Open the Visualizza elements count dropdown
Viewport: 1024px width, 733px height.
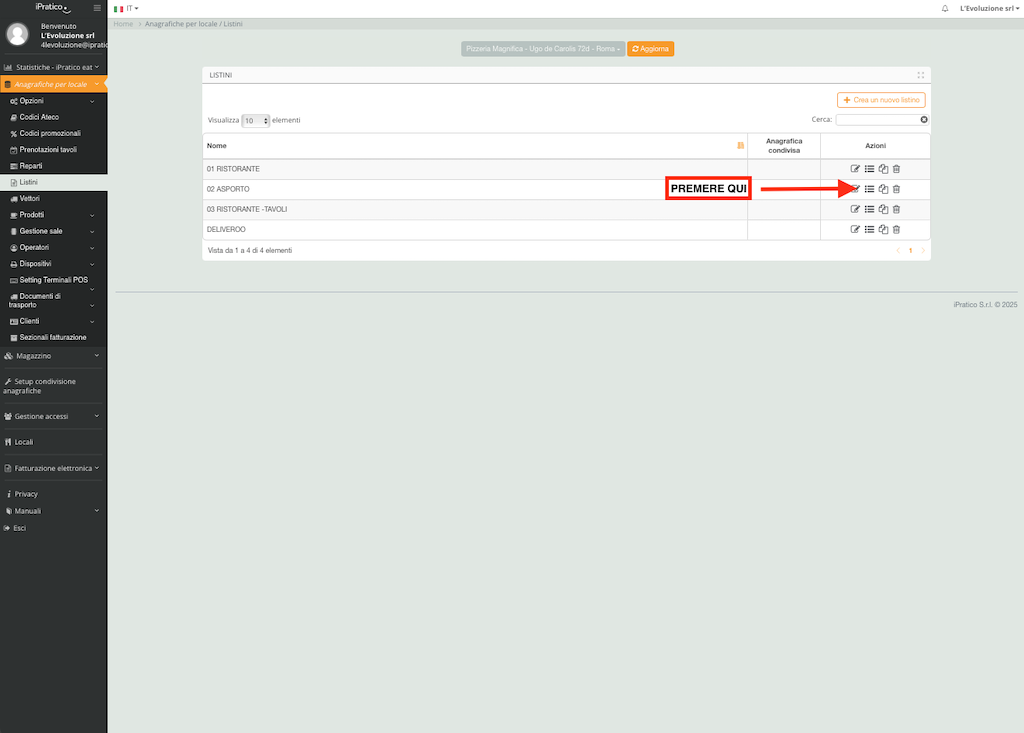[256, 120]
